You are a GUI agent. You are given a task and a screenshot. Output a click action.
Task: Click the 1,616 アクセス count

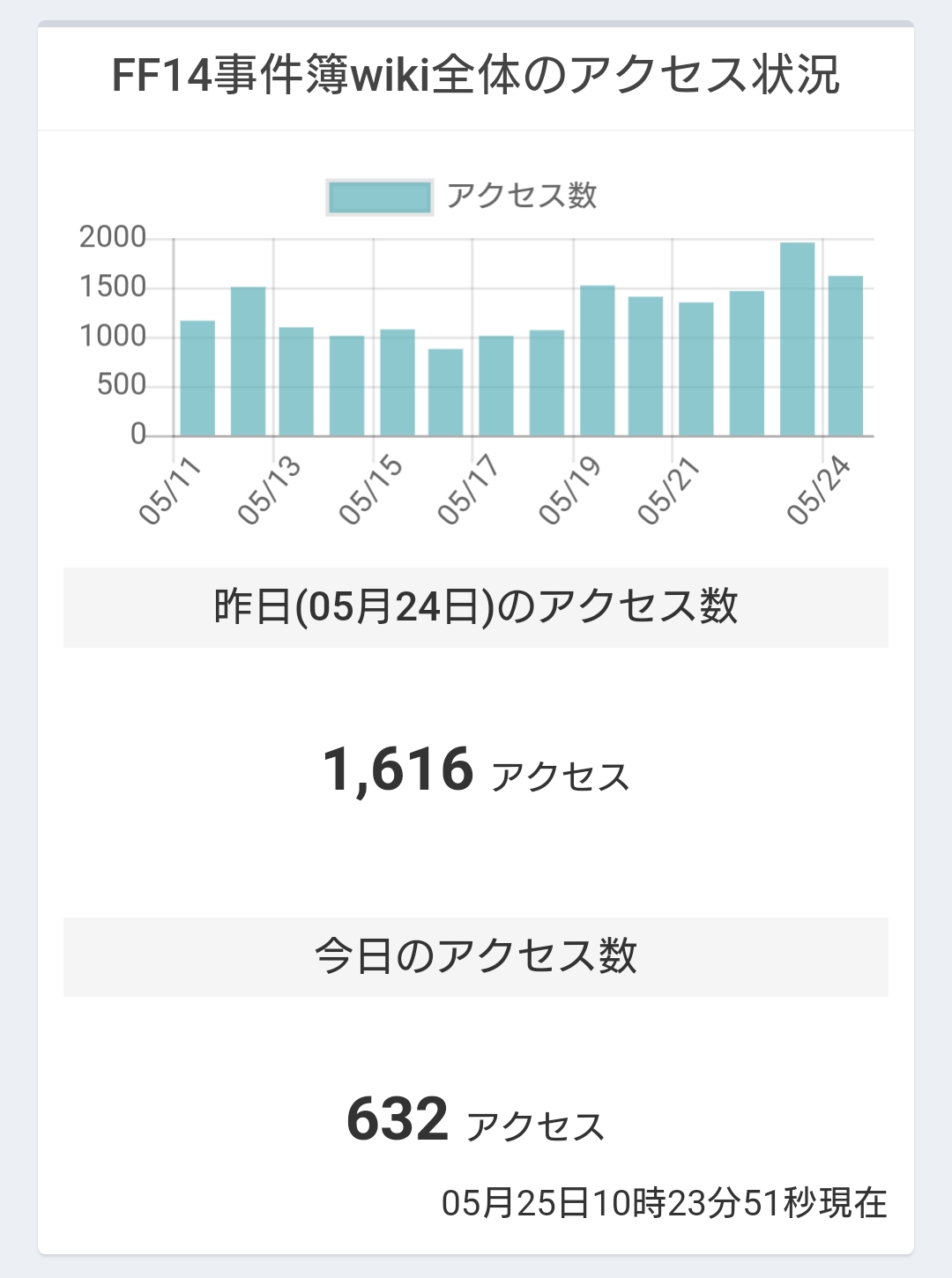pos(476,770)
